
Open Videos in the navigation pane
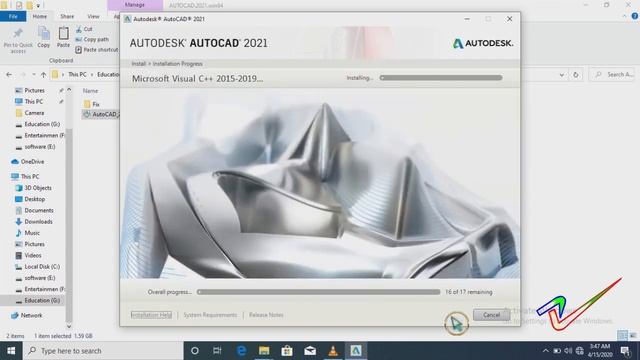click(x=33, y=255)
